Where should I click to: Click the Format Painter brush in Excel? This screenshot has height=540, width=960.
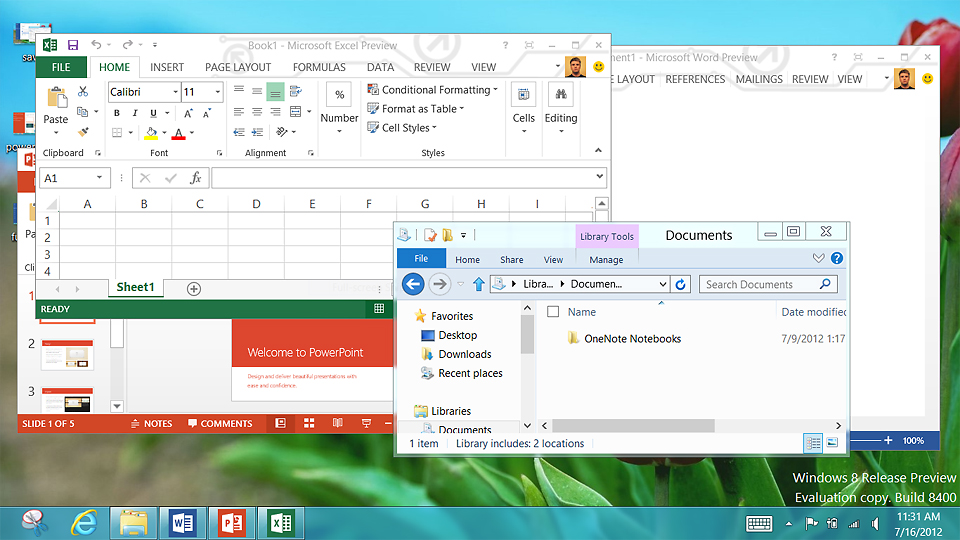pyautogui.click(x=84, y=131)
